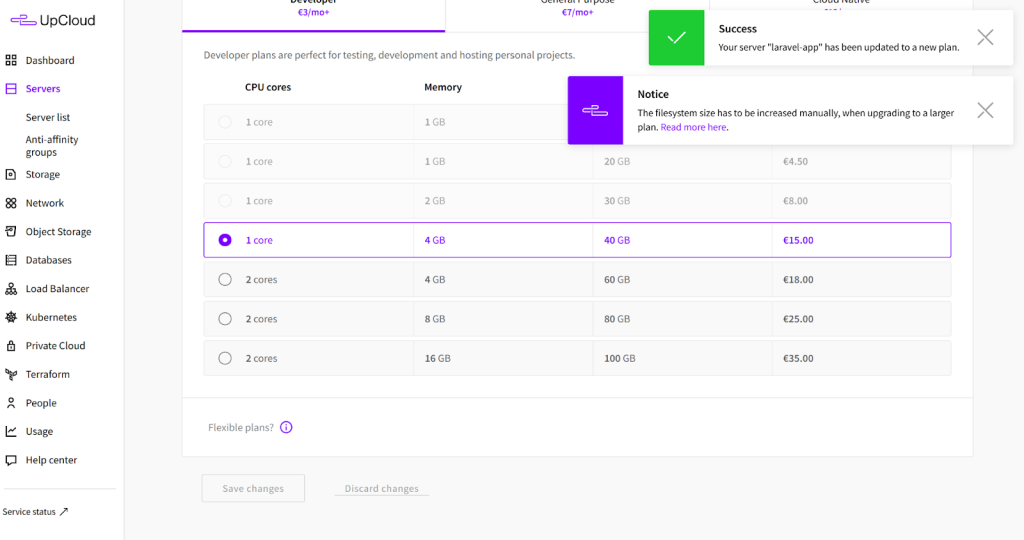Viewport: 1024px width, 540px height.
Task: Open Server list in sidebar
Action: (48, 117)
